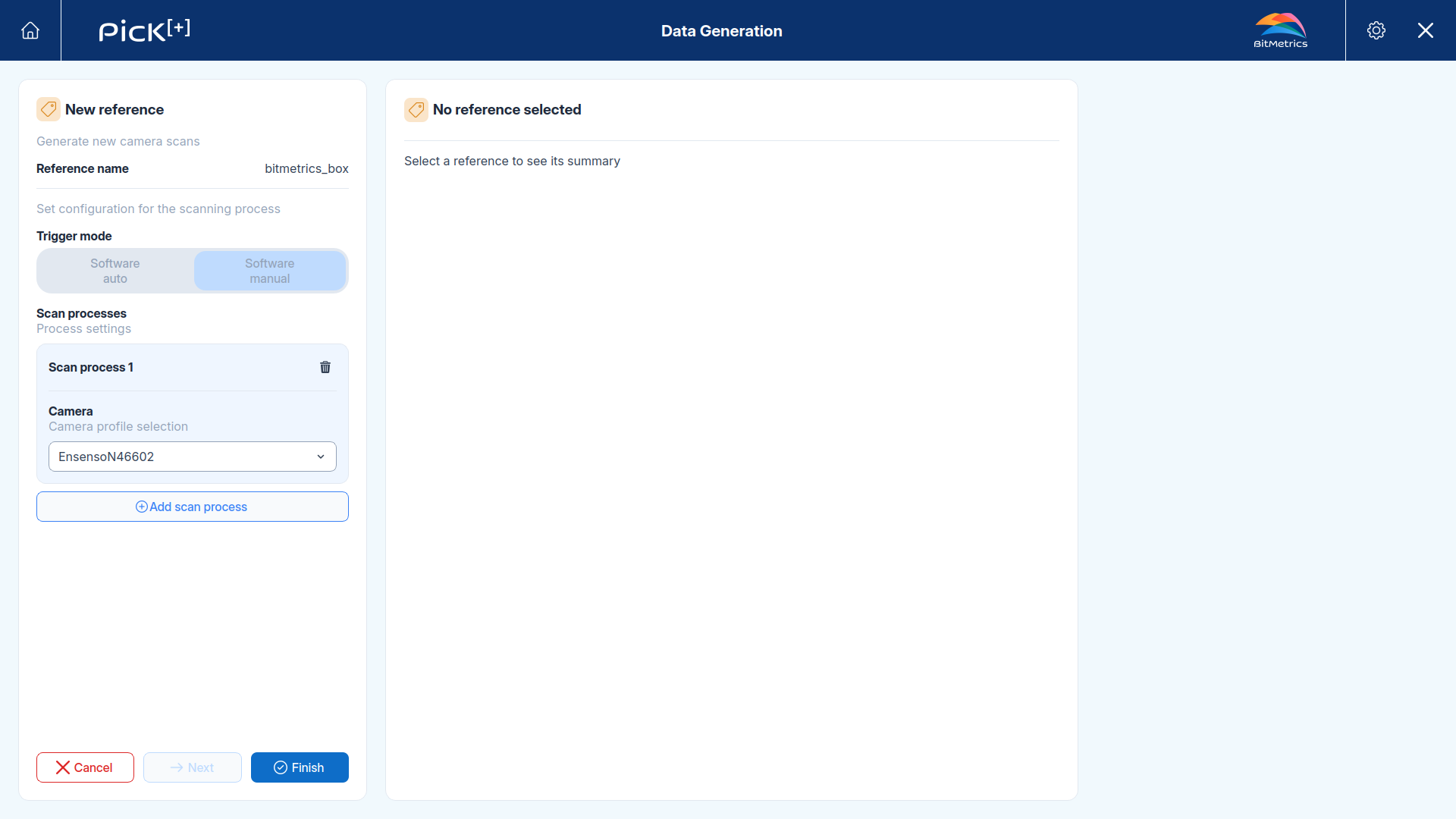Click the Camera profile selection label
The height and width of the screenshot is (819, 1456).
tap(118, 426)
